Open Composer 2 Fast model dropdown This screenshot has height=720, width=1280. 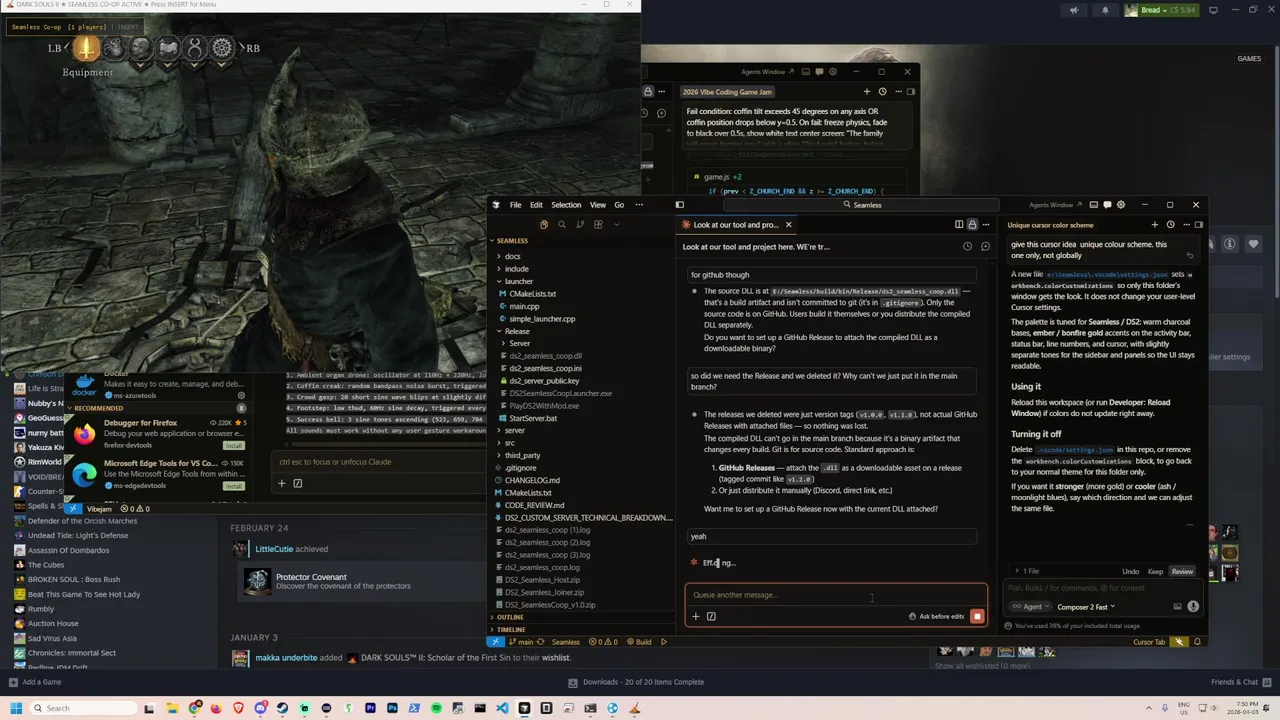(1086, 606)
